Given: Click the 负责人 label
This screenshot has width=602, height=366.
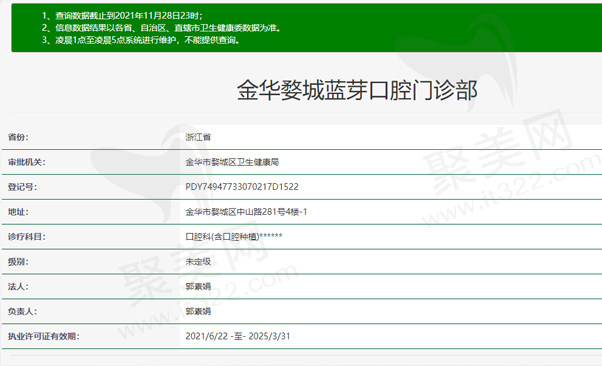Looking at the screenshot, I should (x=22, y=311).
